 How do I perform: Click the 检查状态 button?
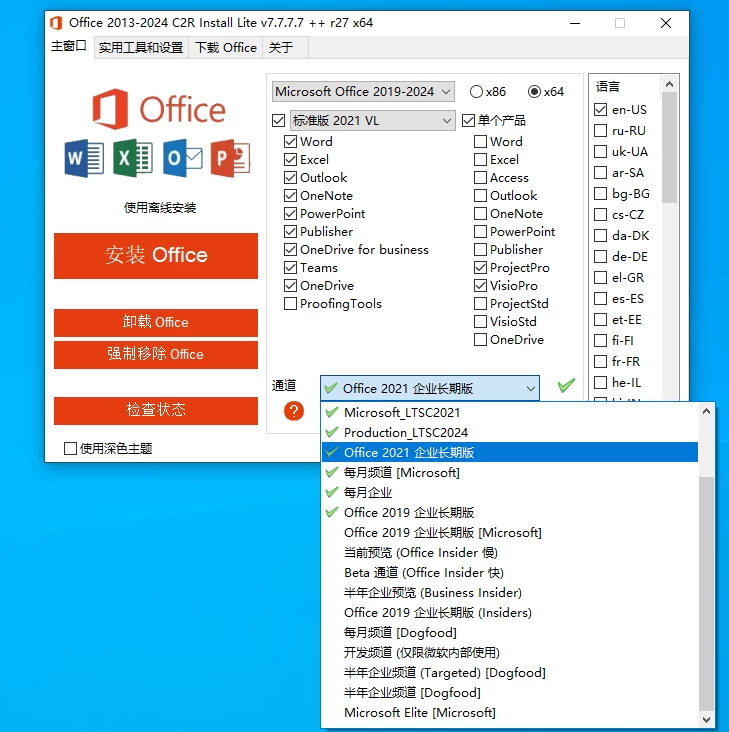[156, 410]
